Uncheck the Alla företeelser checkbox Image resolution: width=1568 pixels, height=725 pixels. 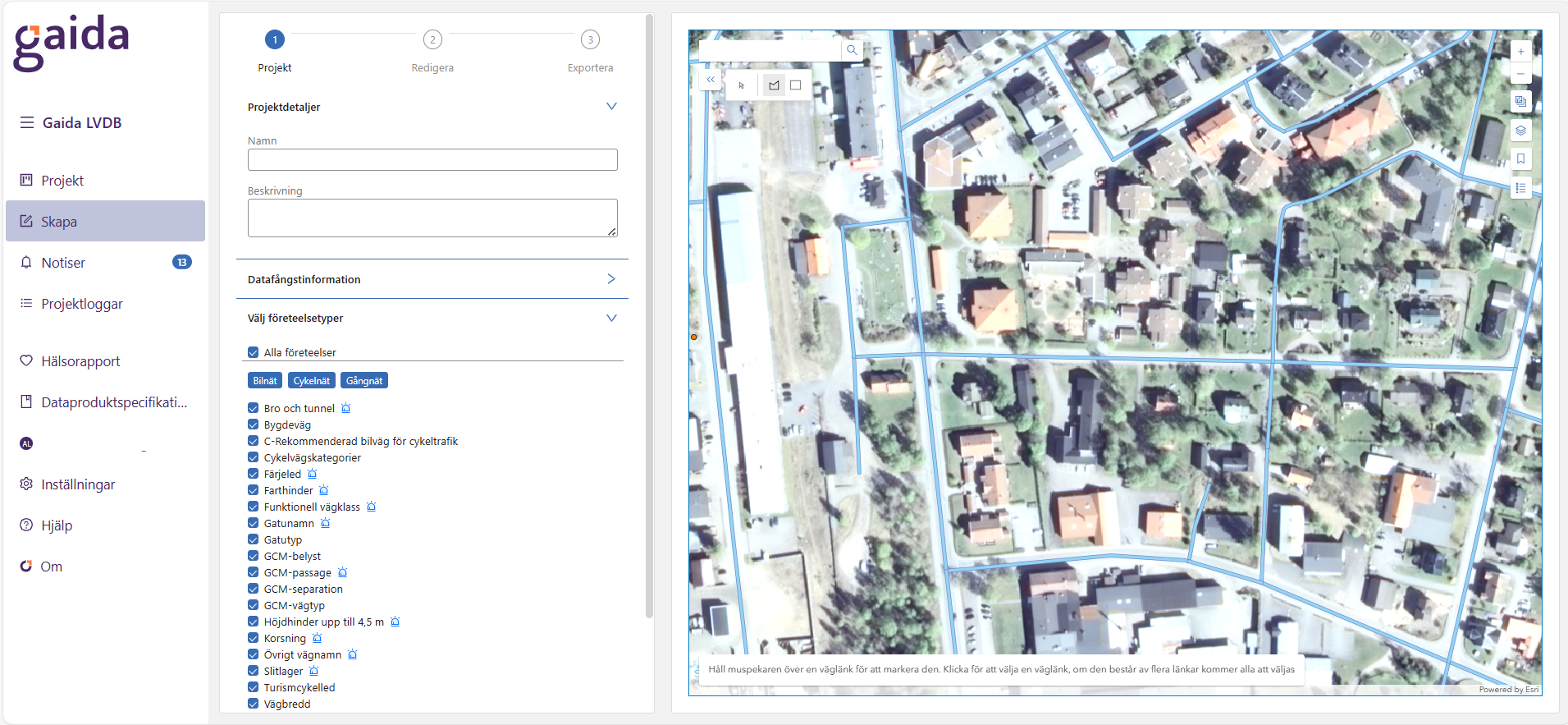[254, 352]
